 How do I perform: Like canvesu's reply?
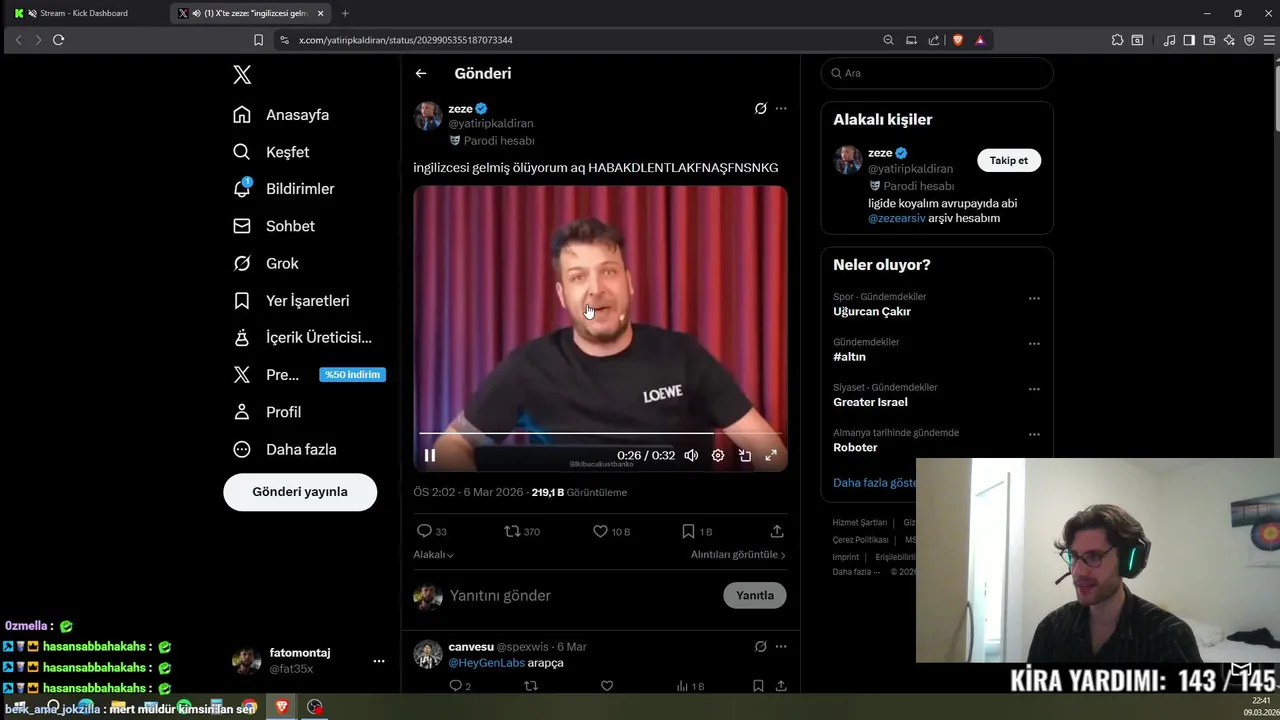607,686
